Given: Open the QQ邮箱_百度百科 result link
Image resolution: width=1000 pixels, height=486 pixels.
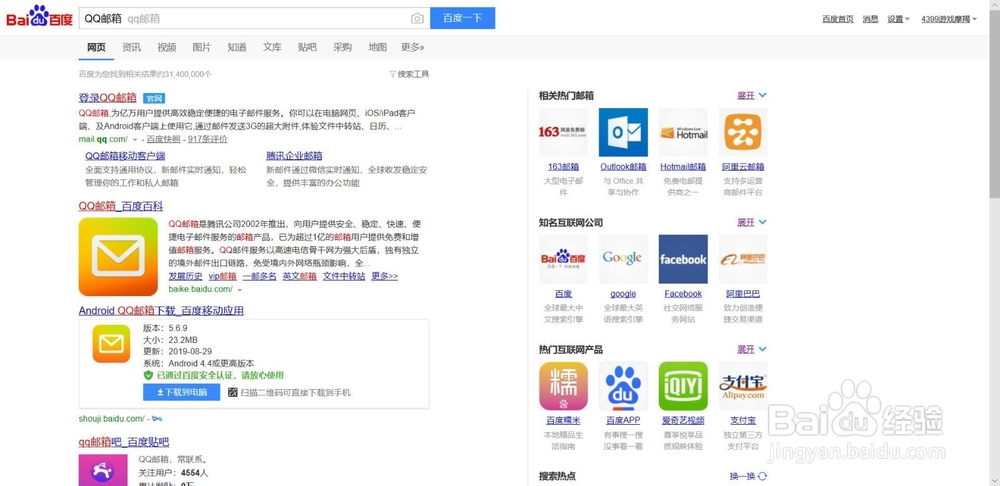Looking at the screenshot, I should [121, 206].
